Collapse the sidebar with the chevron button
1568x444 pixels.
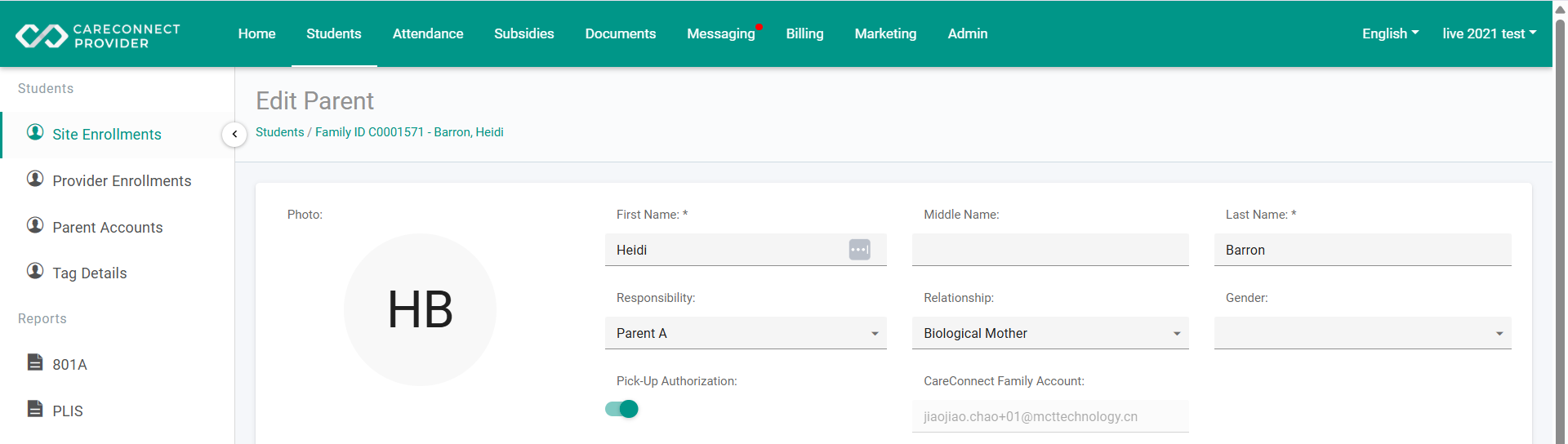click(234, 134)
